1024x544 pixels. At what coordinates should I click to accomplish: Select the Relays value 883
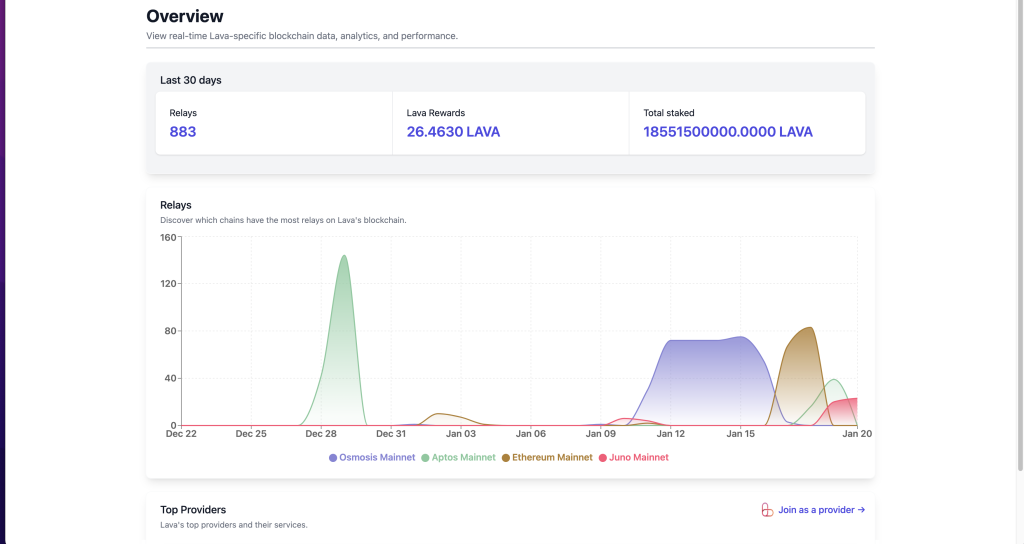tap(183, 132)
